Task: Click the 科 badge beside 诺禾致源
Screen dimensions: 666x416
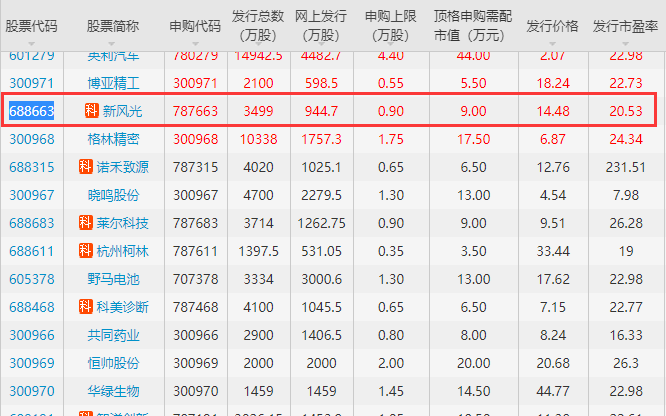Action: tap(85, 167)
